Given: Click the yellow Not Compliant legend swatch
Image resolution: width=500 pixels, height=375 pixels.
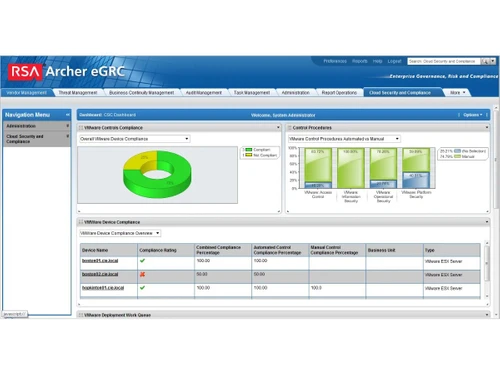Looking at the screenshot, I should (x=249, y=155).
